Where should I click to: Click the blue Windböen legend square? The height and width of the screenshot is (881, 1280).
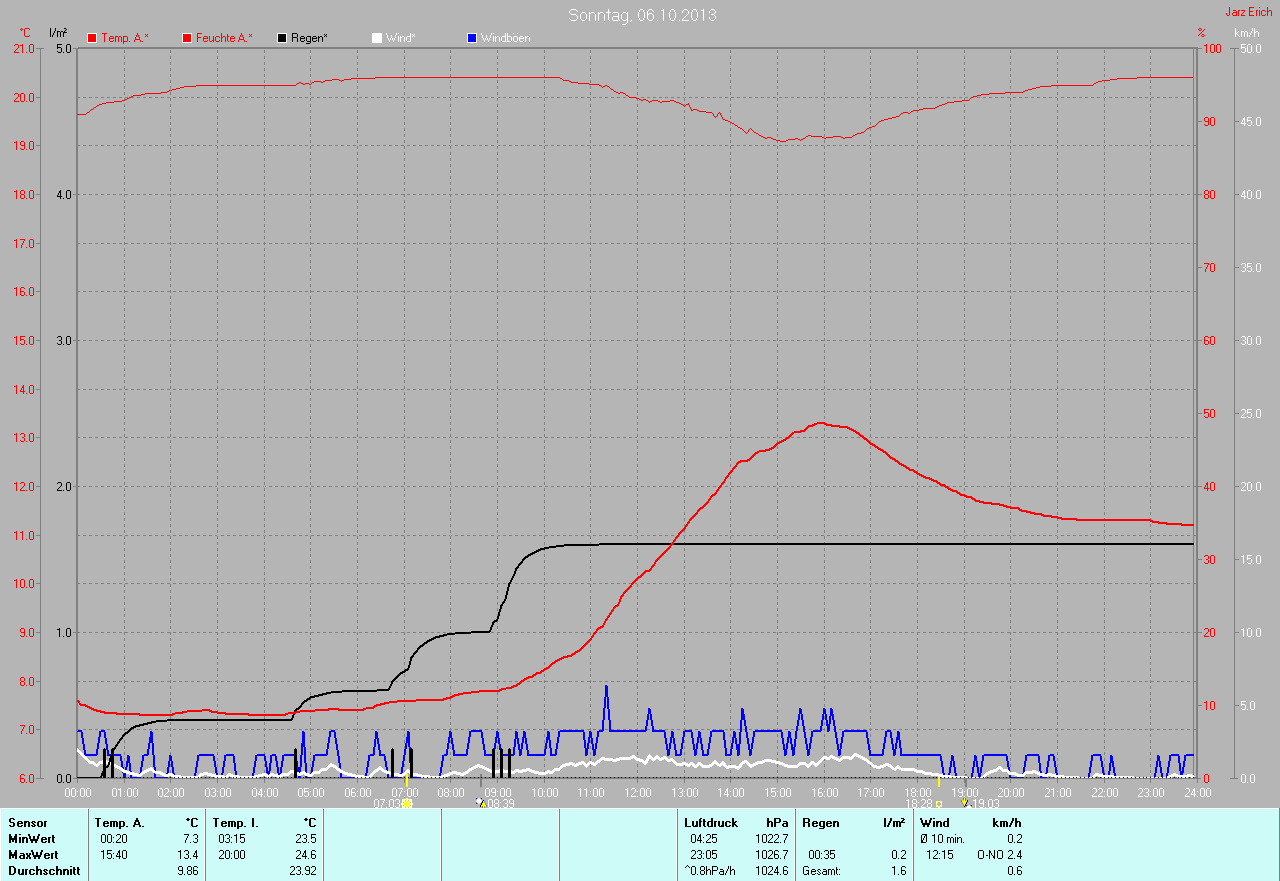(x=472, y=38)
